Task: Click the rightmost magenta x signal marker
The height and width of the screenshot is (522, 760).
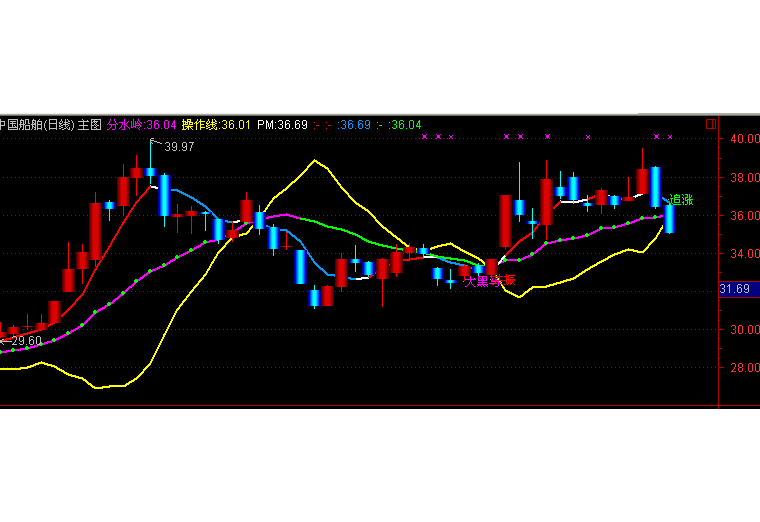Action: tap(669, 137)
